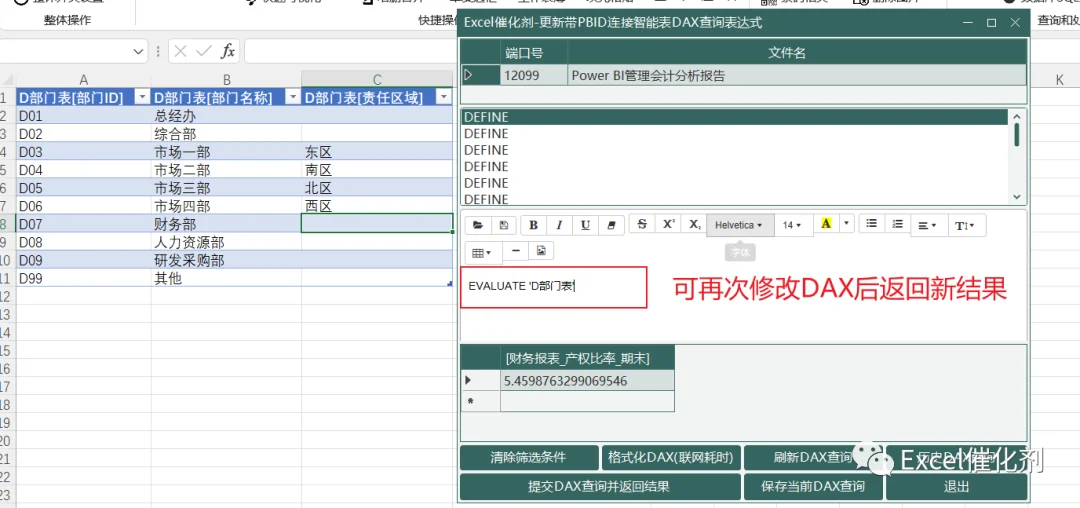Select Excel column header B
Image resolution: width=1080 pixels, height=508 pixels.
pos(226,81)
